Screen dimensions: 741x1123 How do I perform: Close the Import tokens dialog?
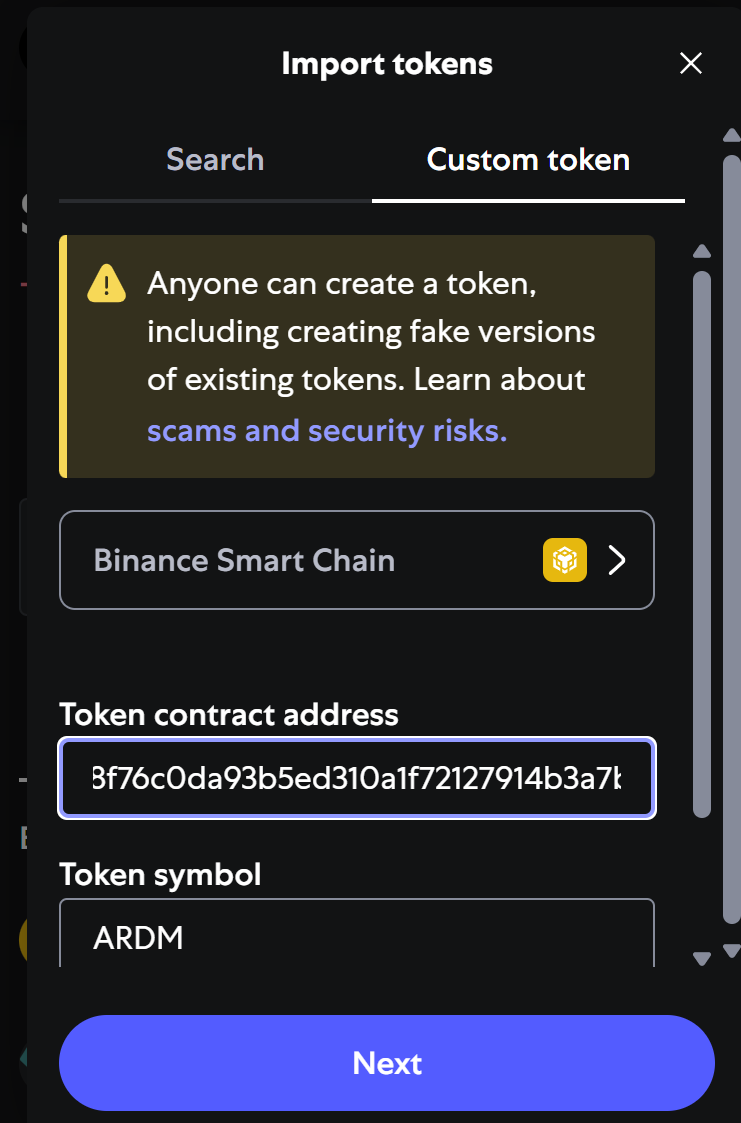(691, 64)
